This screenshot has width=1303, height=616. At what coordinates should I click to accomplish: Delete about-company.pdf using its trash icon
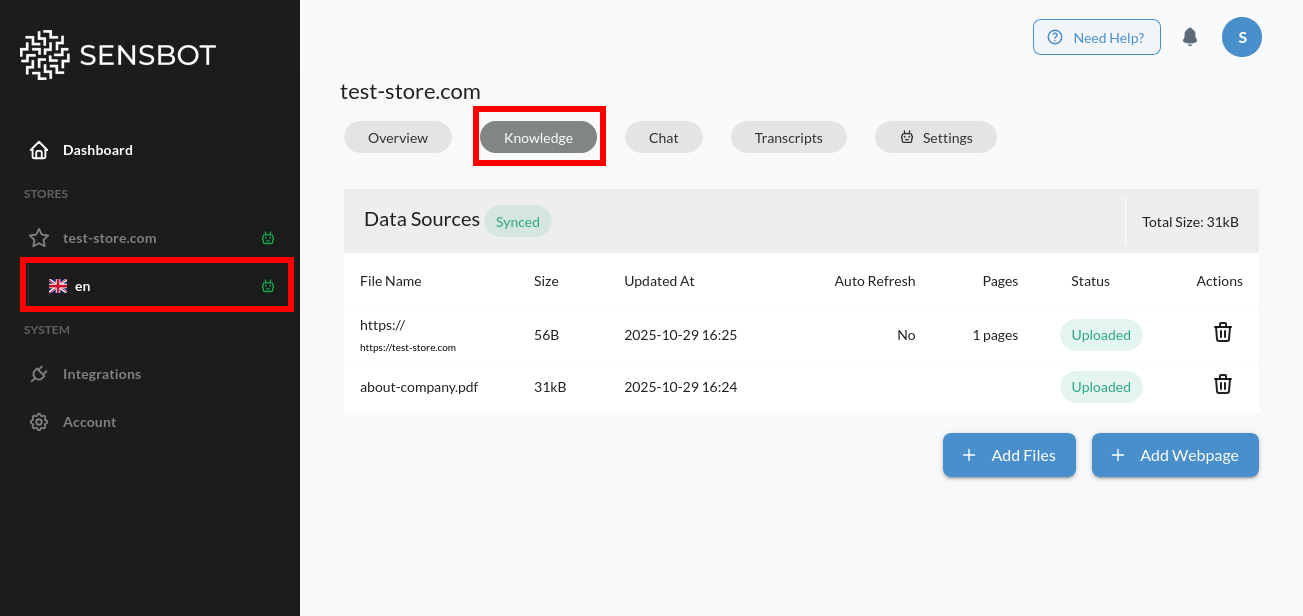pyautogui.click(x=1222, y=385)
